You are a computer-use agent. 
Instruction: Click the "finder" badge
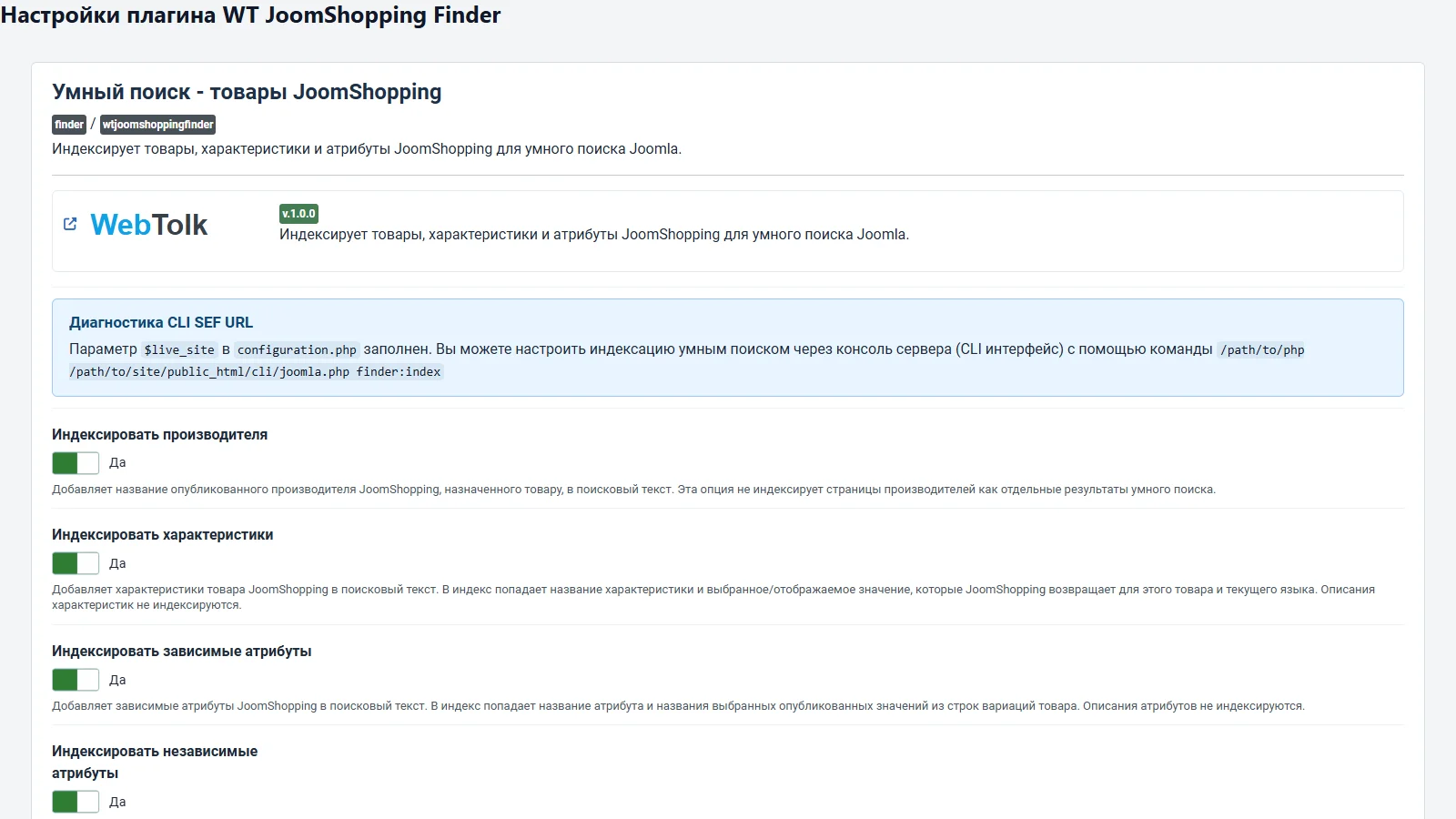pyautogui.click(x=69, y=125)
